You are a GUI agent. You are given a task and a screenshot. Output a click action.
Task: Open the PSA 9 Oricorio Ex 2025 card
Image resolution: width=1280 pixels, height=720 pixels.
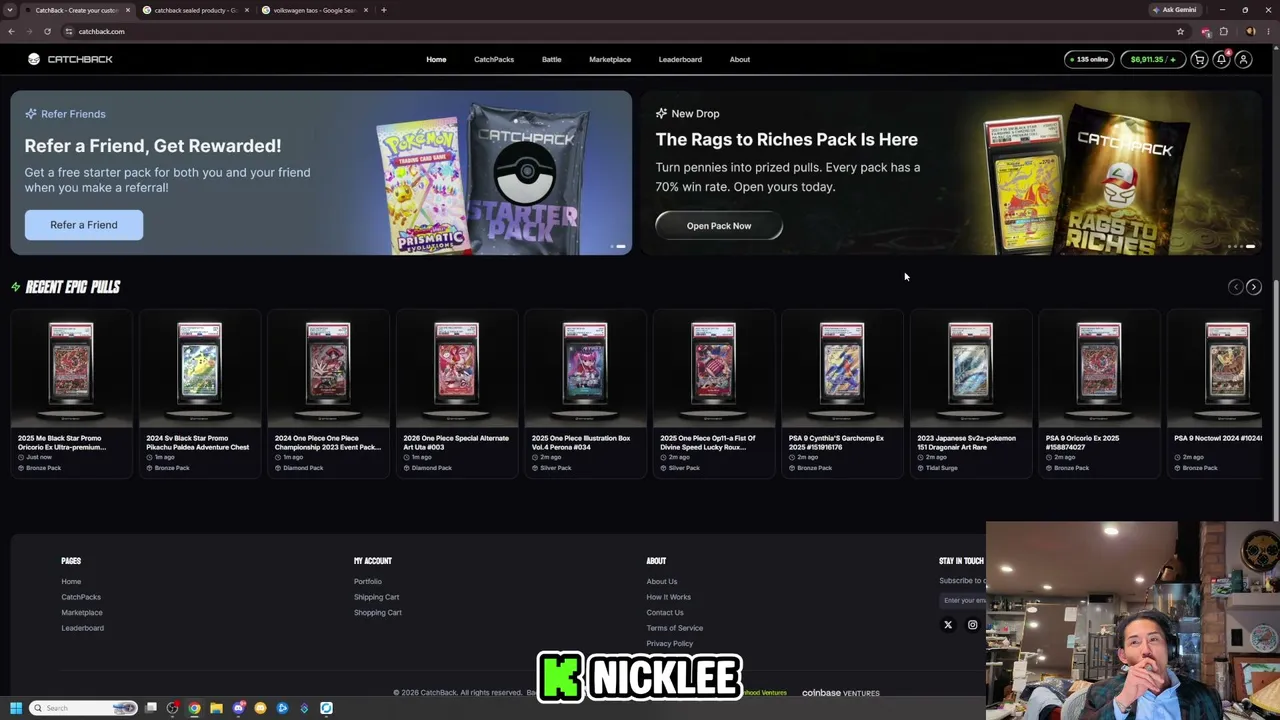click(1099, 394)
